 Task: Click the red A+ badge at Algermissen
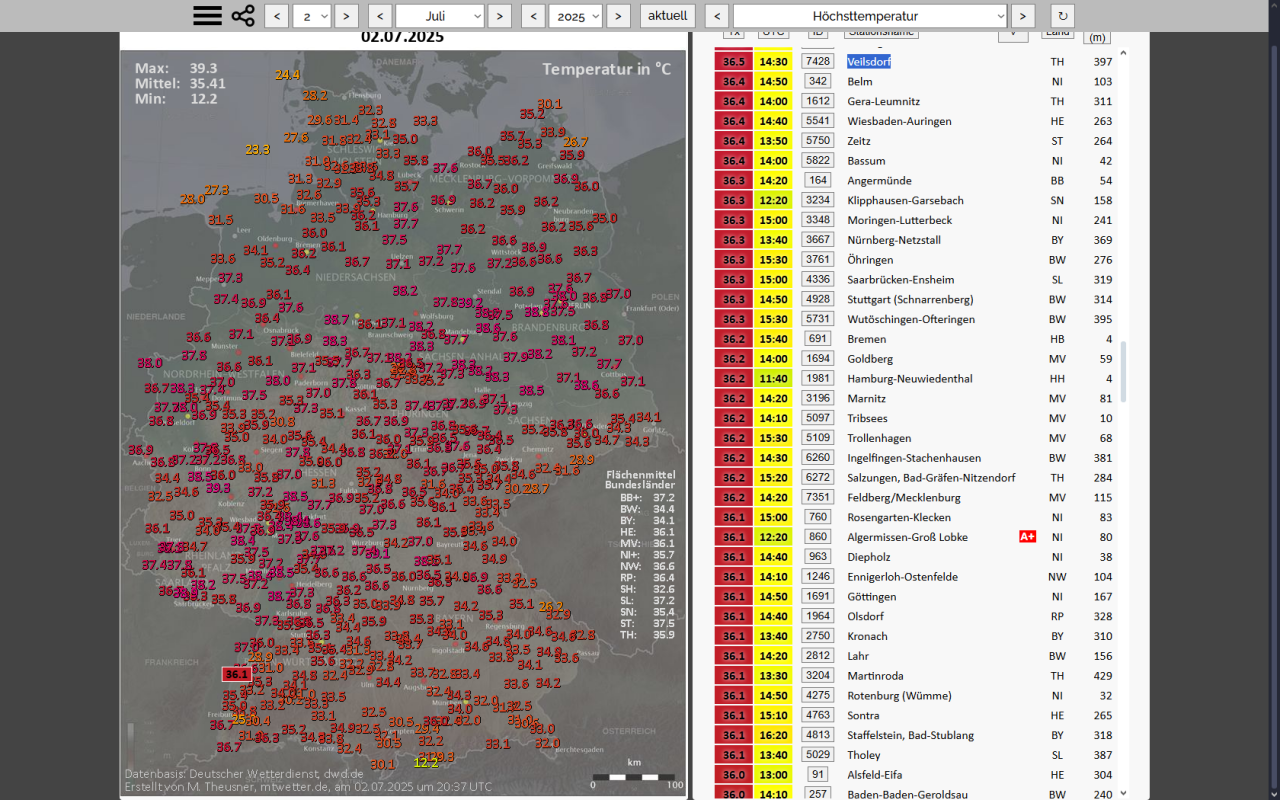click(1027, 537)
